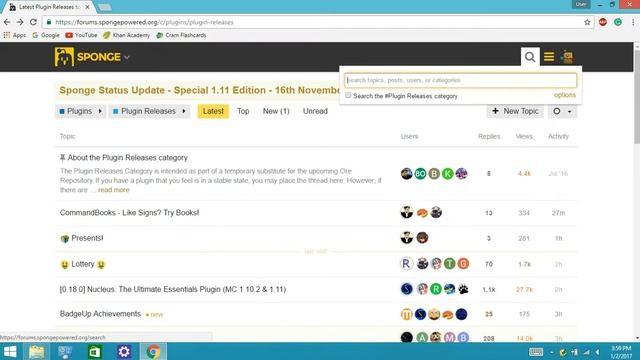
Task: Click the Users column header
Action: pyautogui.click(x=409, y=136)
